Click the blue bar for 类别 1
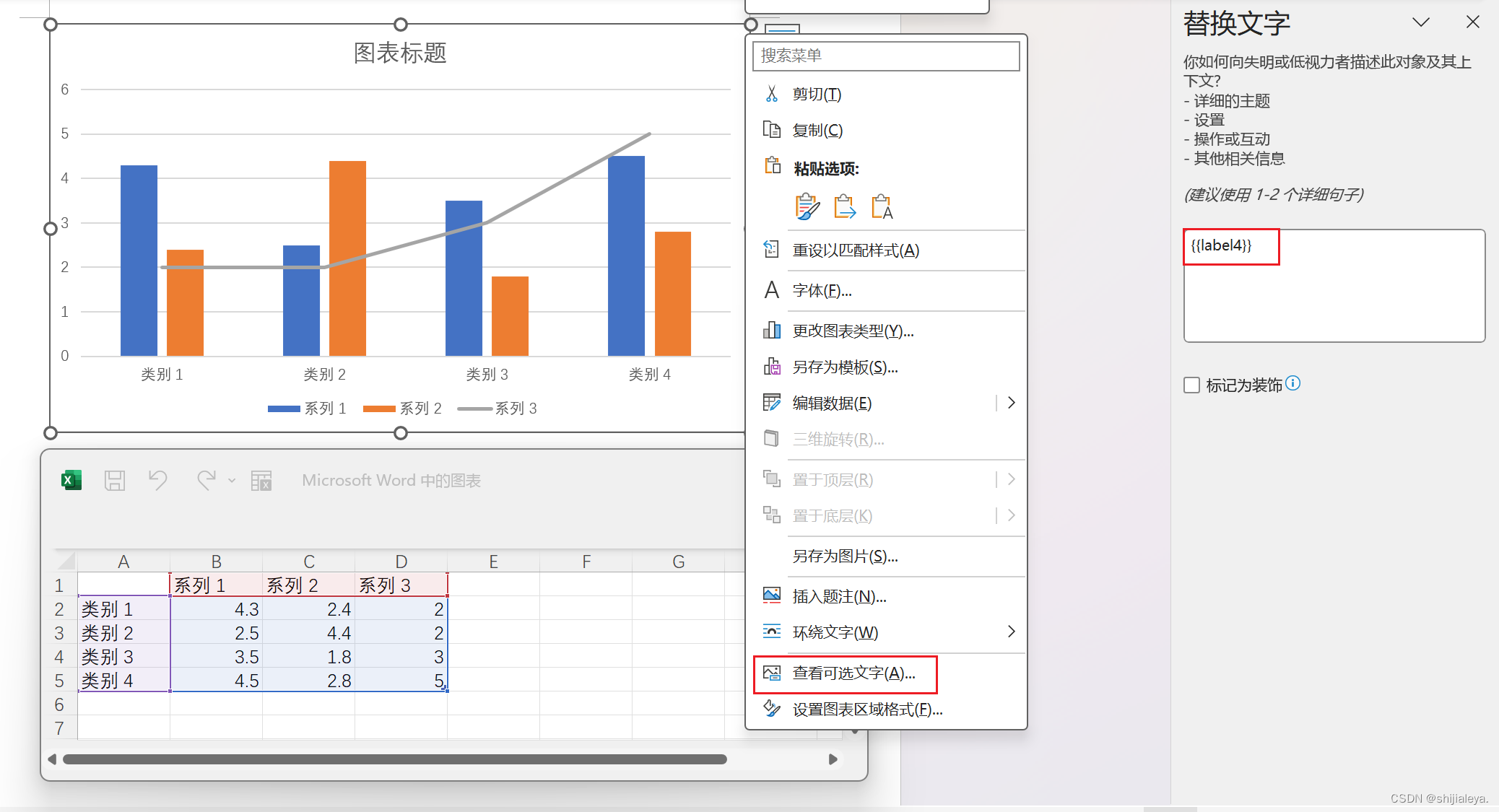1499x812 pixels. click(139, 260)
